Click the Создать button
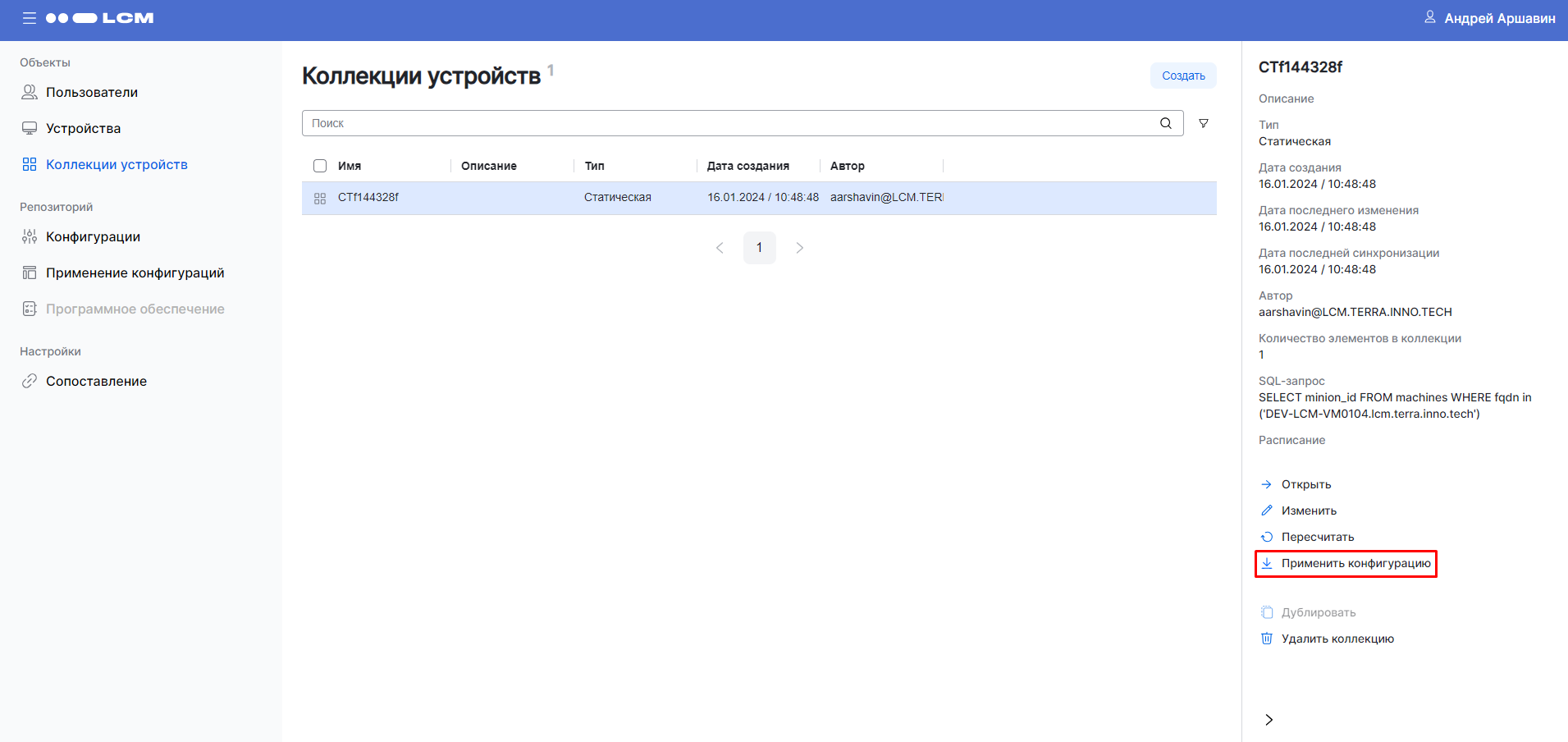Screen dimensions: 1568x742 point(1182,75)
